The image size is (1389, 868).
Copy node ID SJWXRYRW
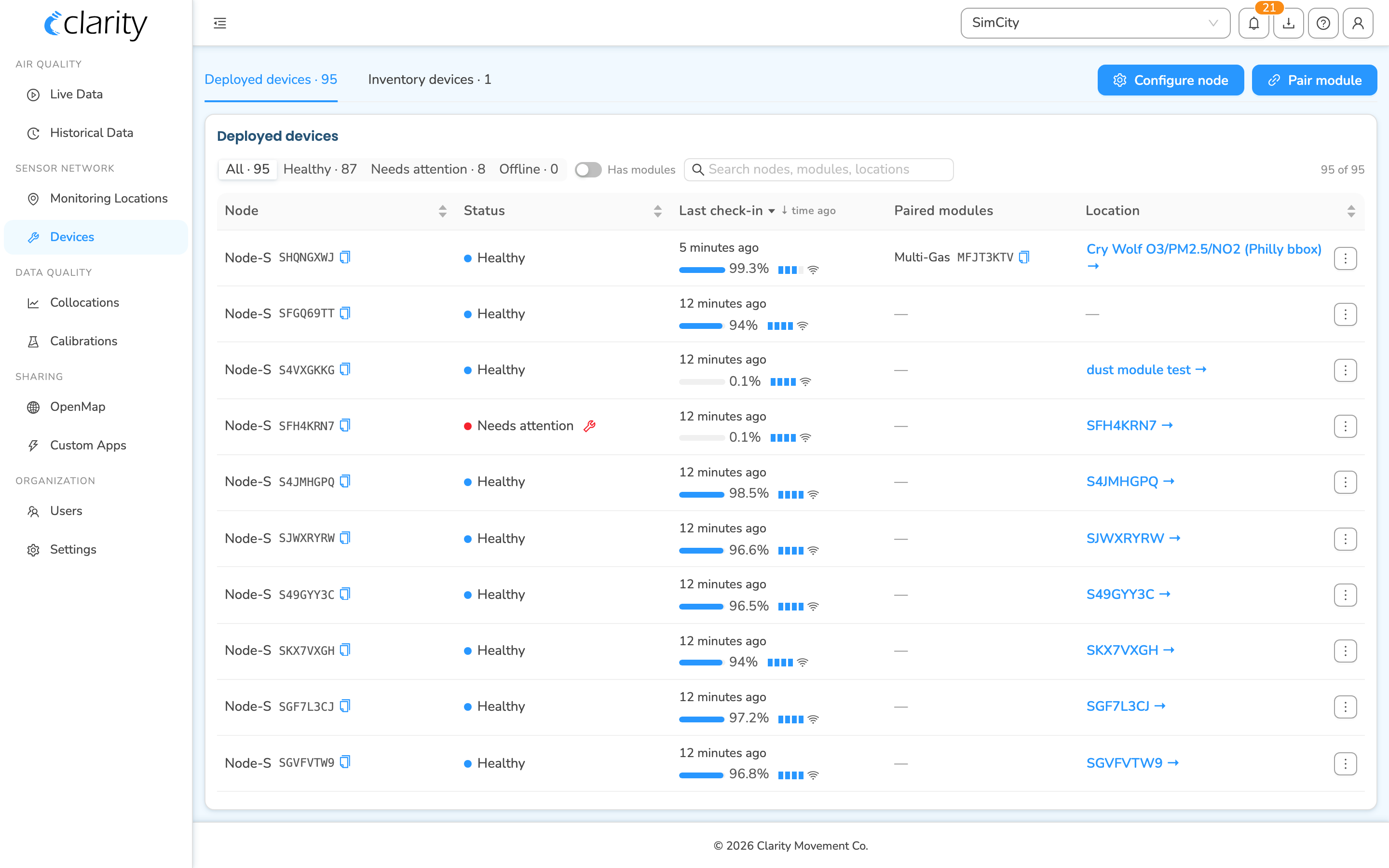[x=345, y=538]
